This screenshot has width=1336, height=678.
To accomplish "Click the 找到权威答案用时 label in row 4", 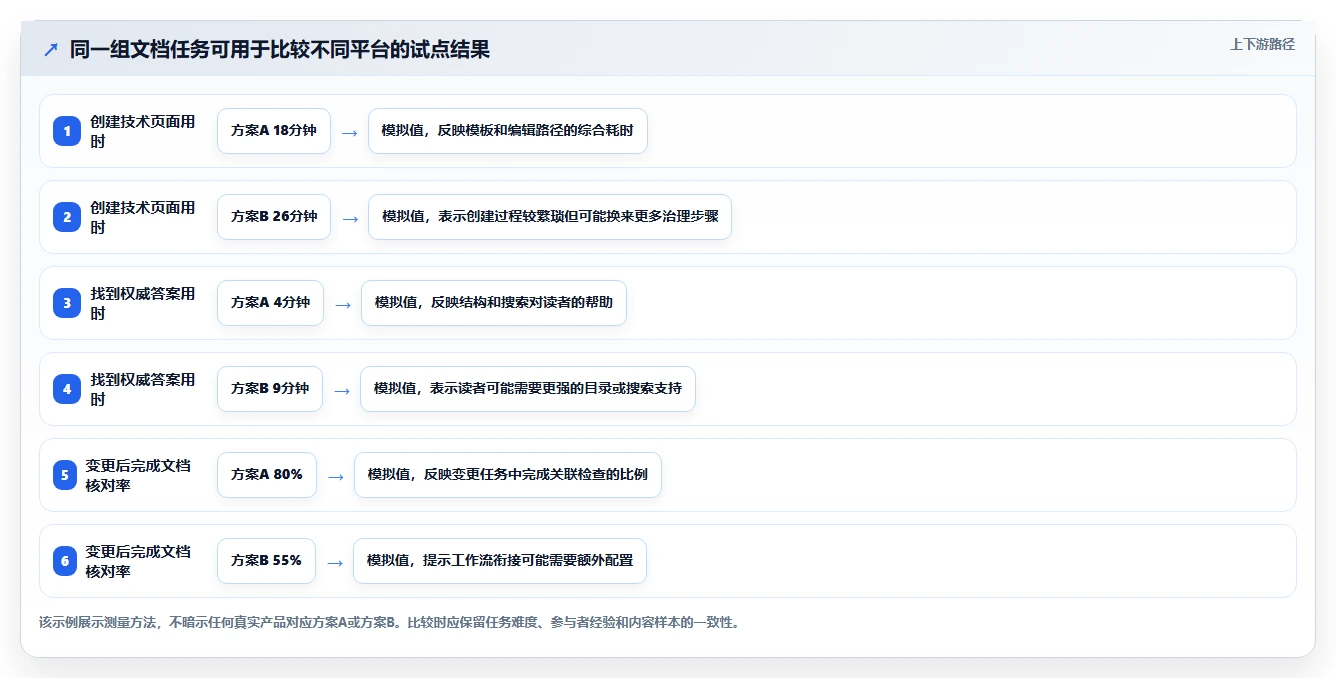I will [x=143, y=389].
